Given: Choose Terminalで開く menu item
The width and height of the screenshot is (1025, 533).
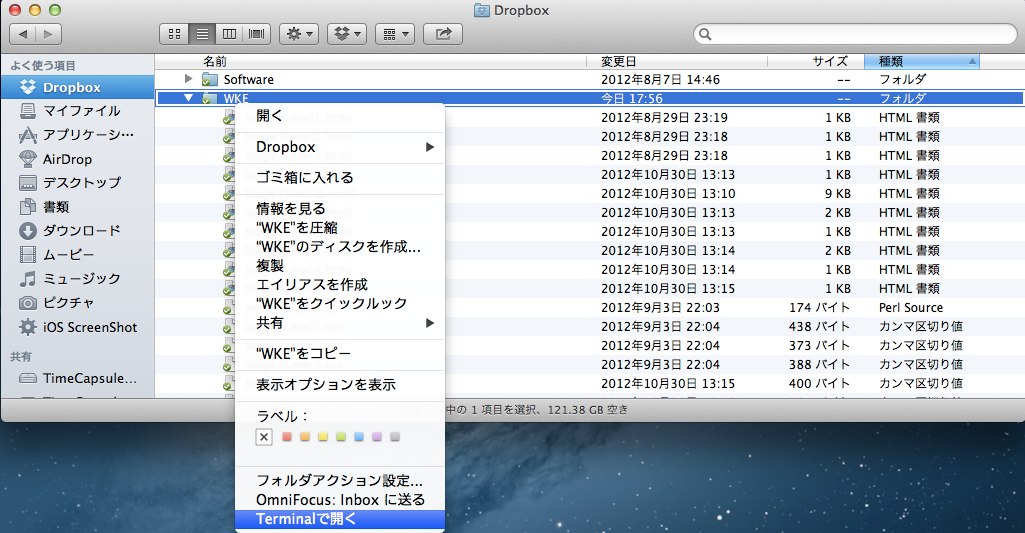Looking at the screenshot, I should pos(340,519).
